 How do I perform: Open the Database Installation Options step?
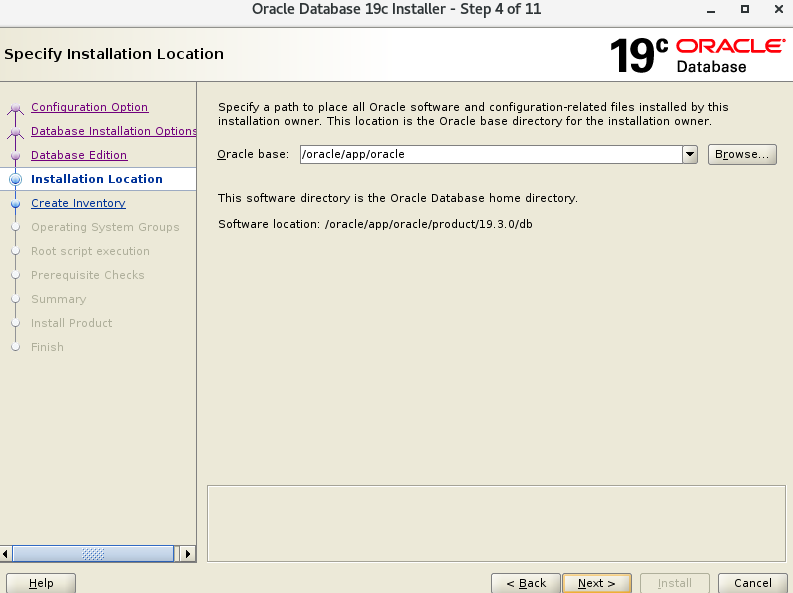pos(113,131)
